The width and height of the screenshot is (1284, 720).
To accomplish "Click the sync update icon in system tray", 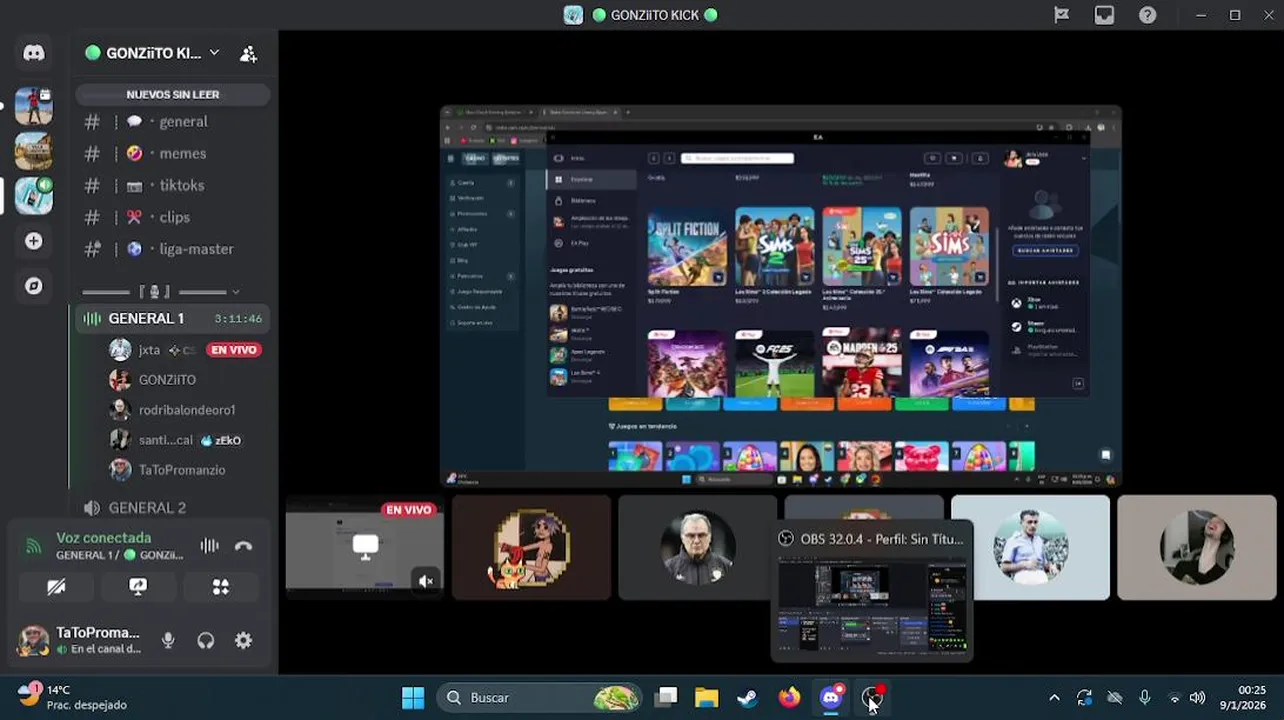I will click(x=1084, y=698).
